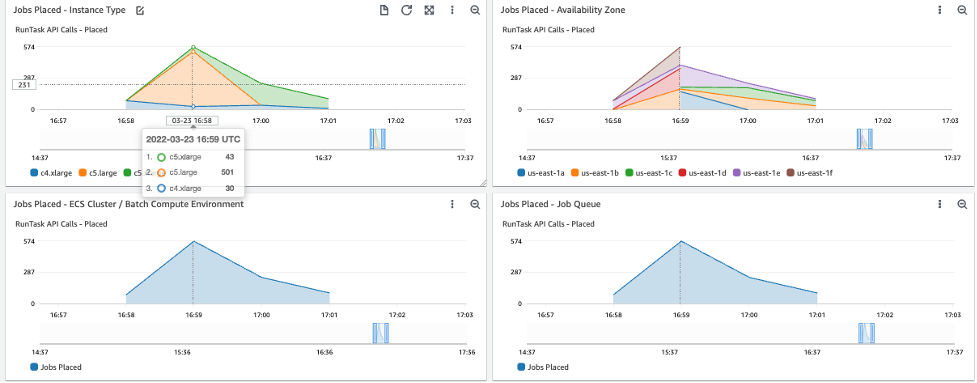Toggle the c4.xlarge legend series
This screenshot has height=383, width=977.
pyautogui.click(x=51, y=173)
